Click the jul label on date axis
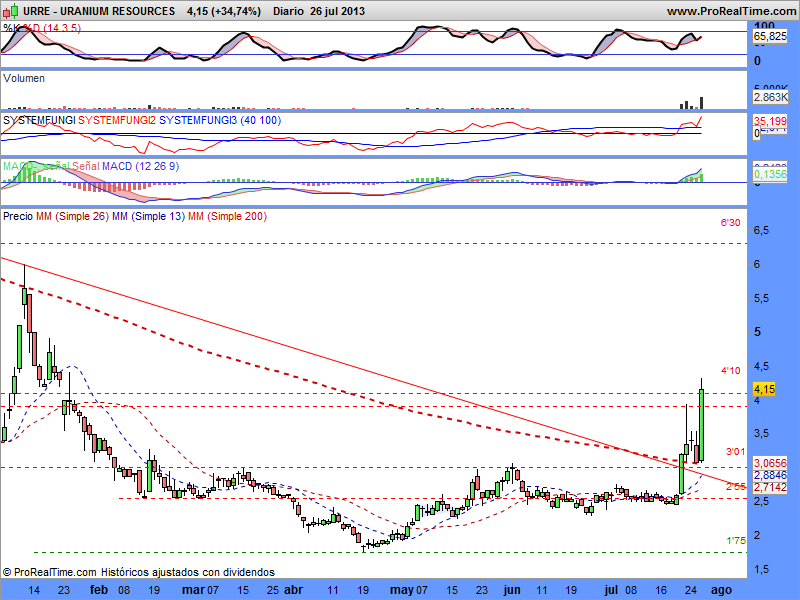Viewport: 800px width, 600px height. click(611, 590)
